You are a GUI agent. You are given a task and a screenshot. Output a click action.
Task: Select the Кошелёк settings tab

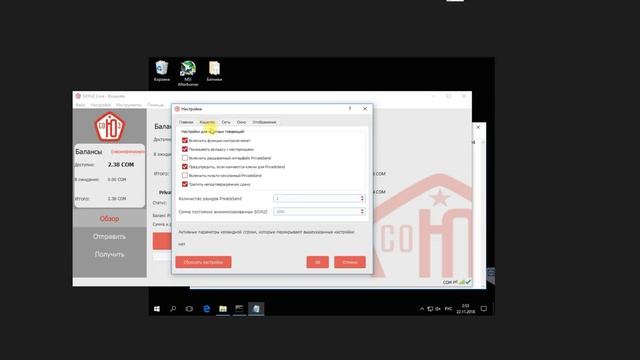207,122
